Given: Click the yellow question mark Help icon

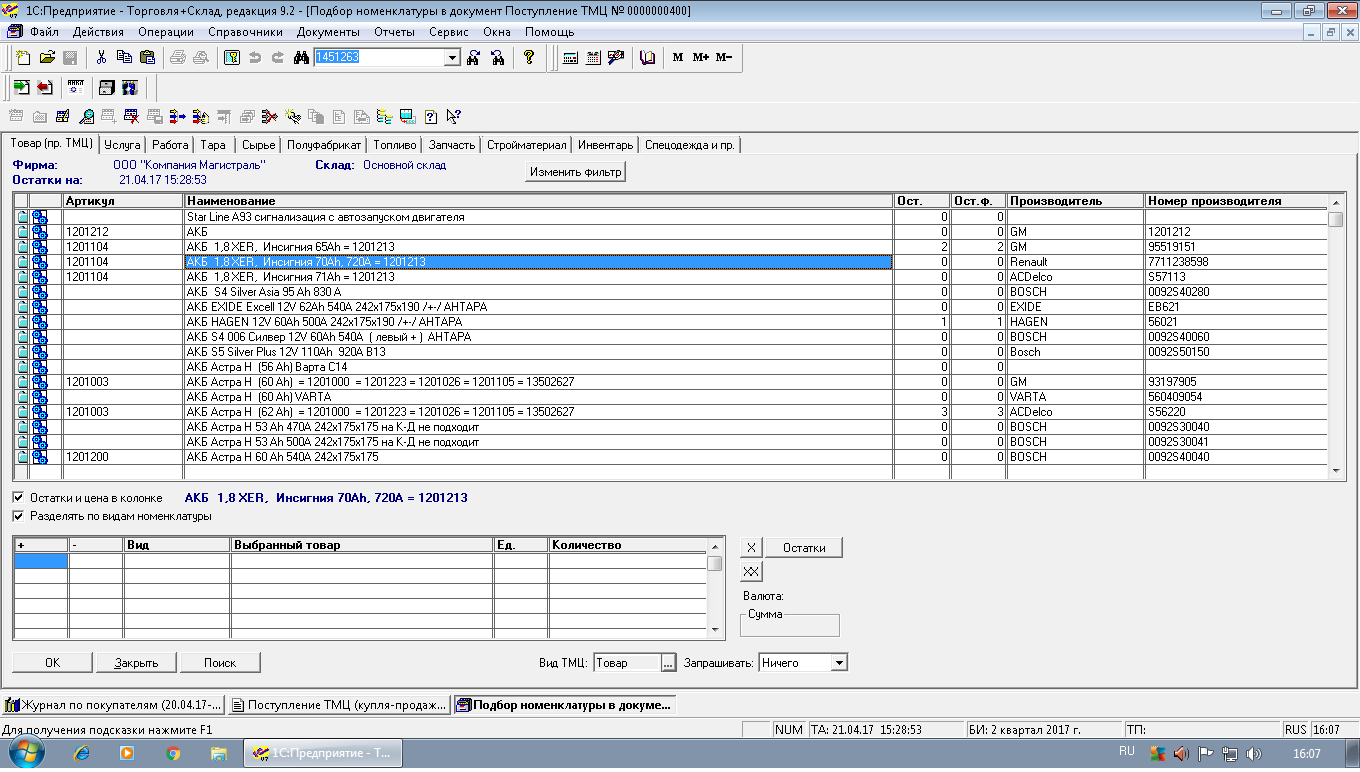Looking at the screenshot, I should pyautogui.click(x=529, y=58).
